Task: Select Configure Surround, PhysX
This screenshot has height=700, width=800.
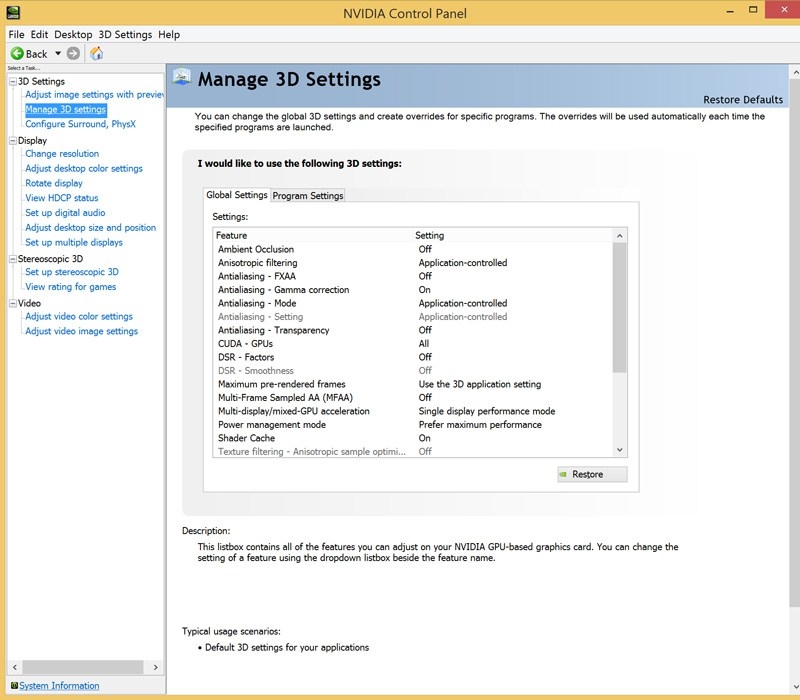Action: click(81, 124)
